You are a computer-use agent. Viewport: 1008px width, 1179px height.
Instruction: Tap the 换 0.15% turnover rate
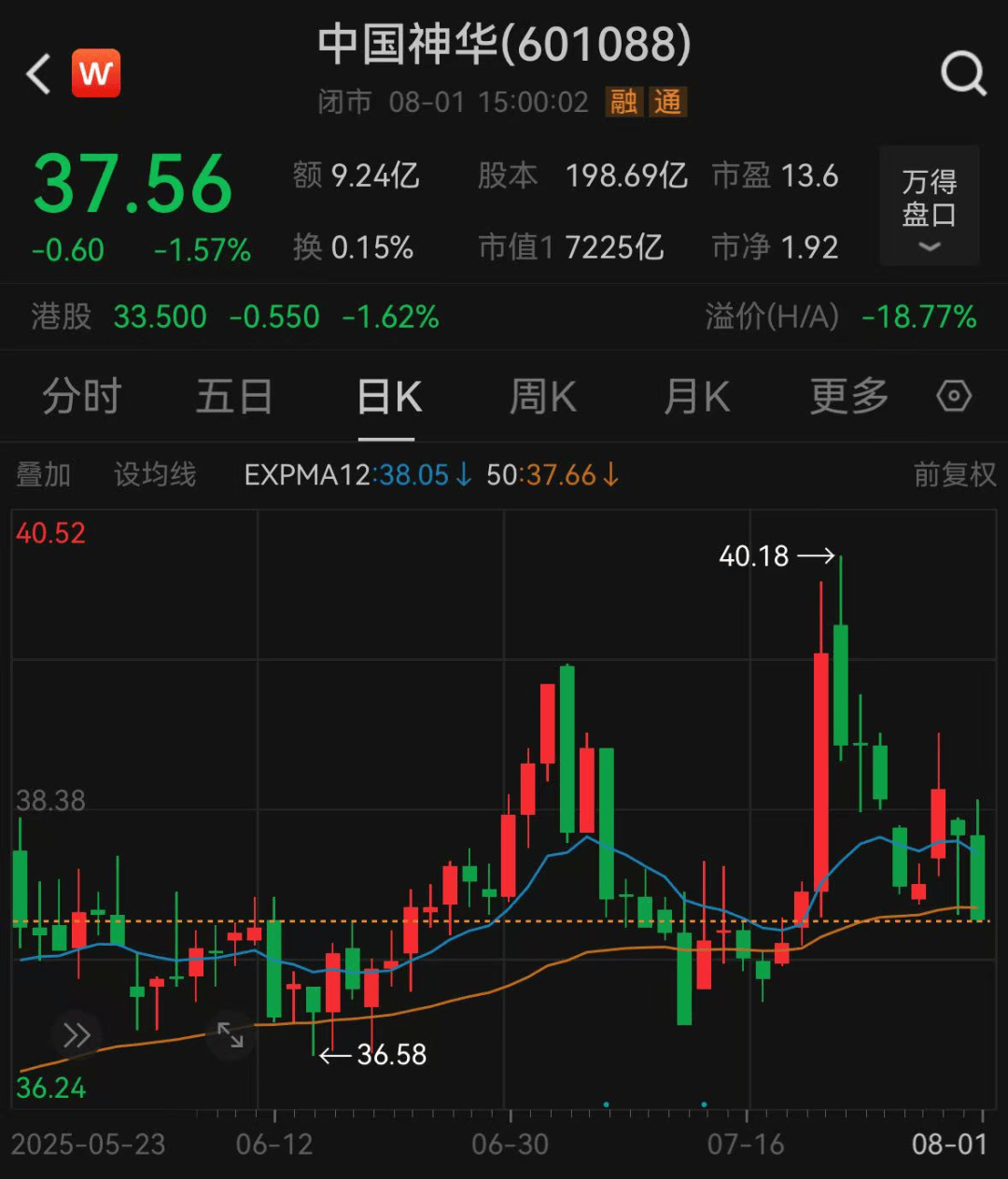tap(353, 247)
